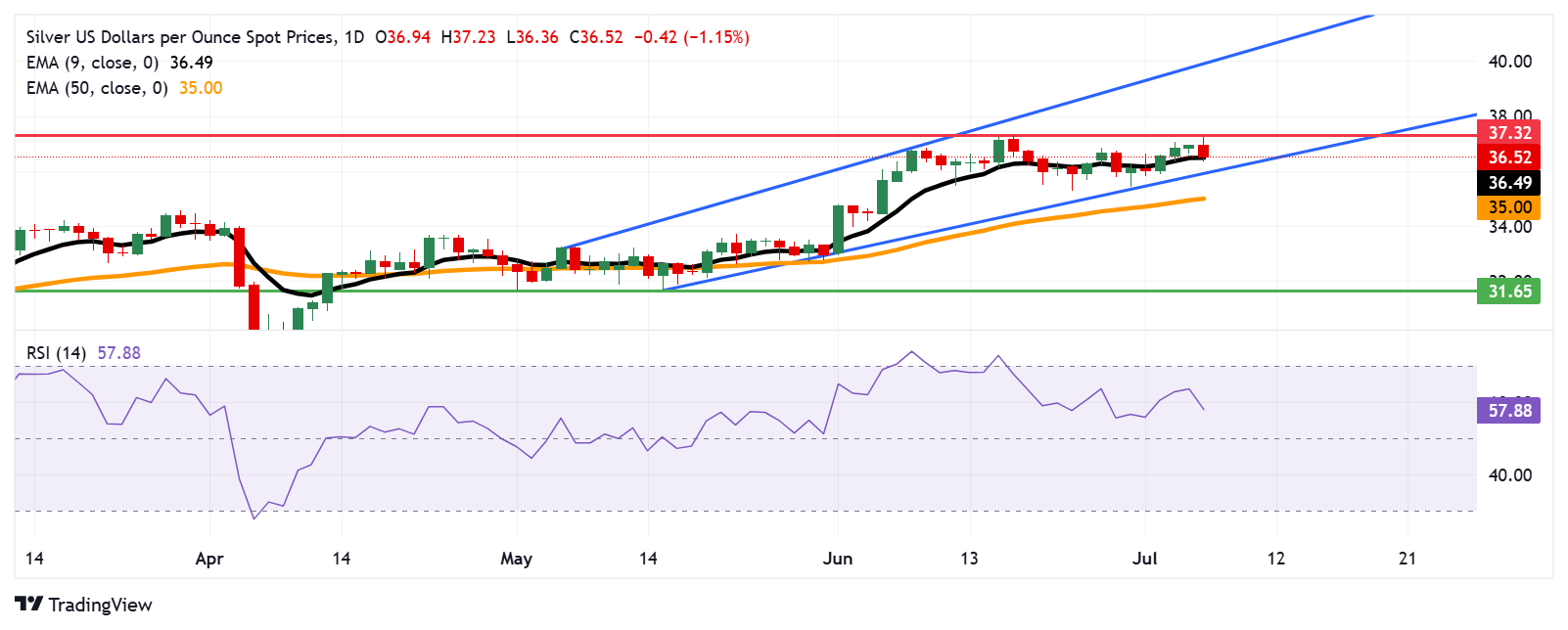Click the green 31.65 support price label
The height and width of the screenshot is (630, 1568).
1508,292
